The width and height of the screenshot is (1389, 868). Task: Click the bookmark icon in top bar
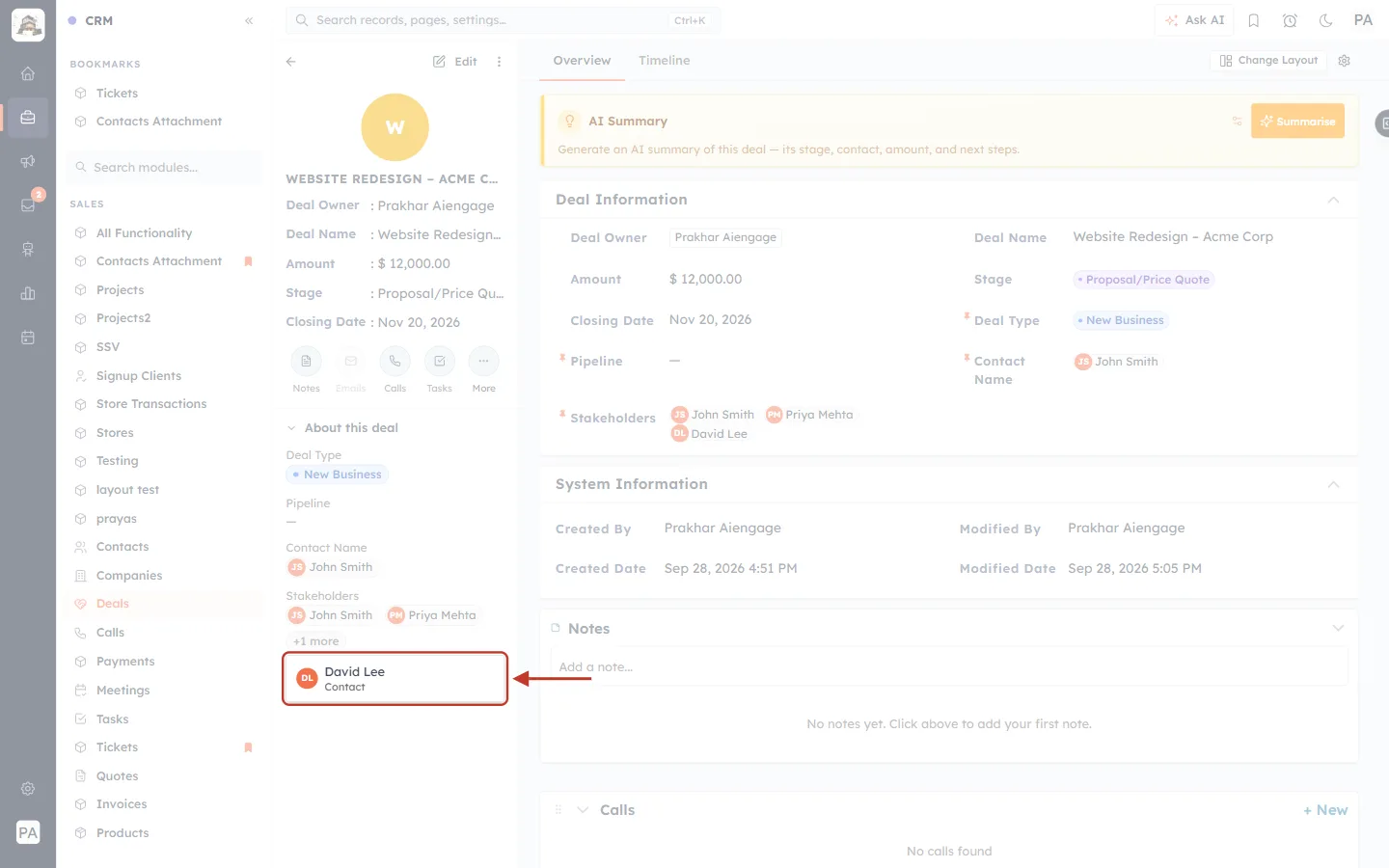coord(1254,20)
